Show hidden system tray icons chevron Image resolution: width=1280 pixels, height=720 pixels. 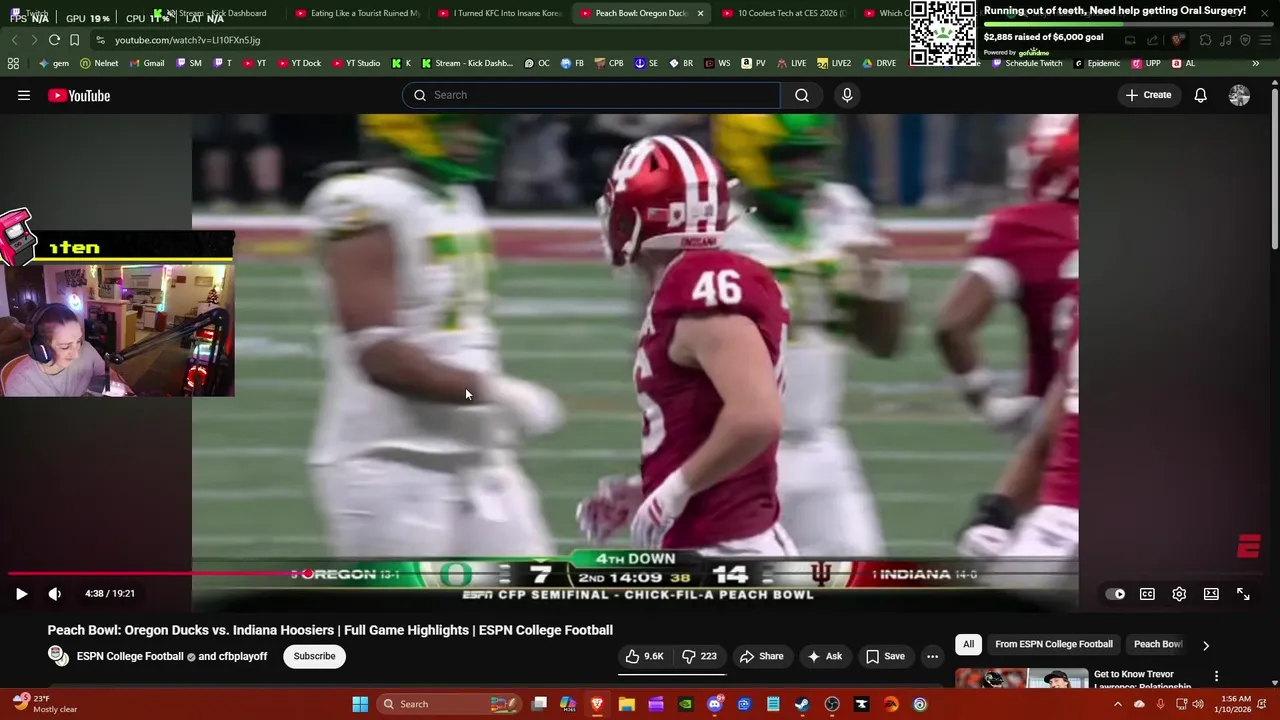click(1118, 704)
